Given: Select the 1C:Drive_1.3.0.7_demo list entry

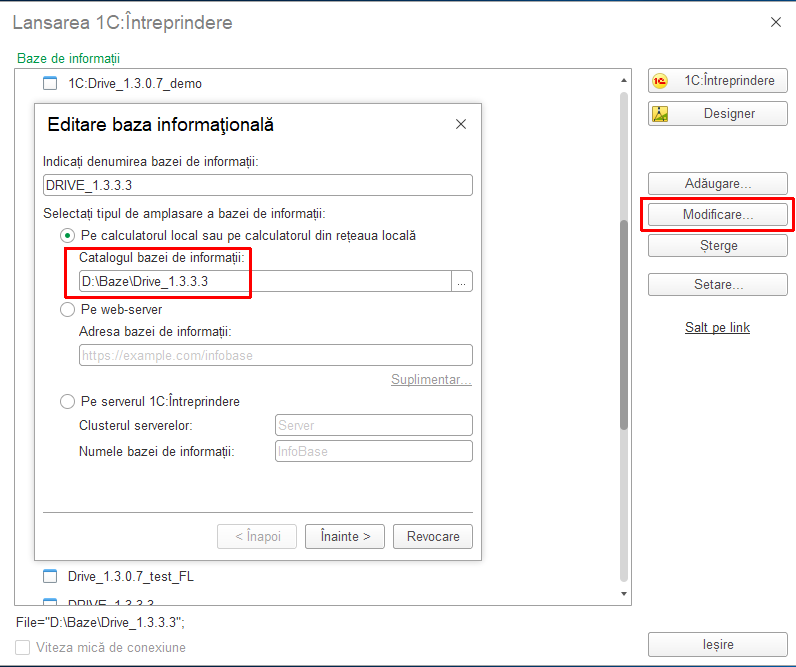Looking at the screenshot, I should point(135,83).
